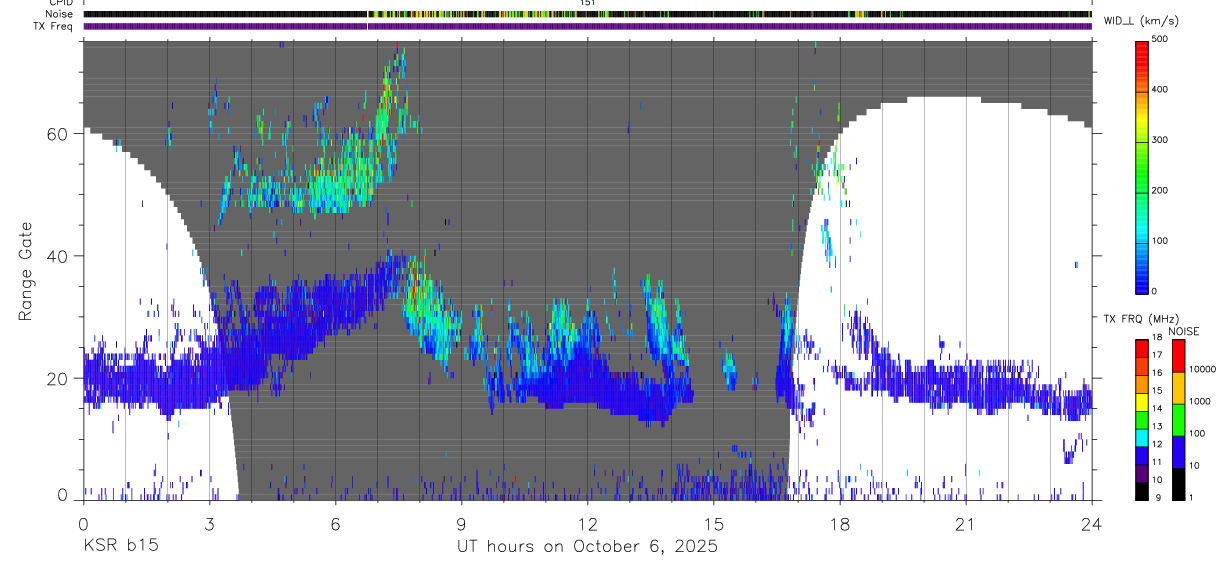Image resolution: width=1228 pixels, height=567 pixels.
Task: Click the black 1-10 swatch in NOISE legend
Action: (x=1178, y=482)
